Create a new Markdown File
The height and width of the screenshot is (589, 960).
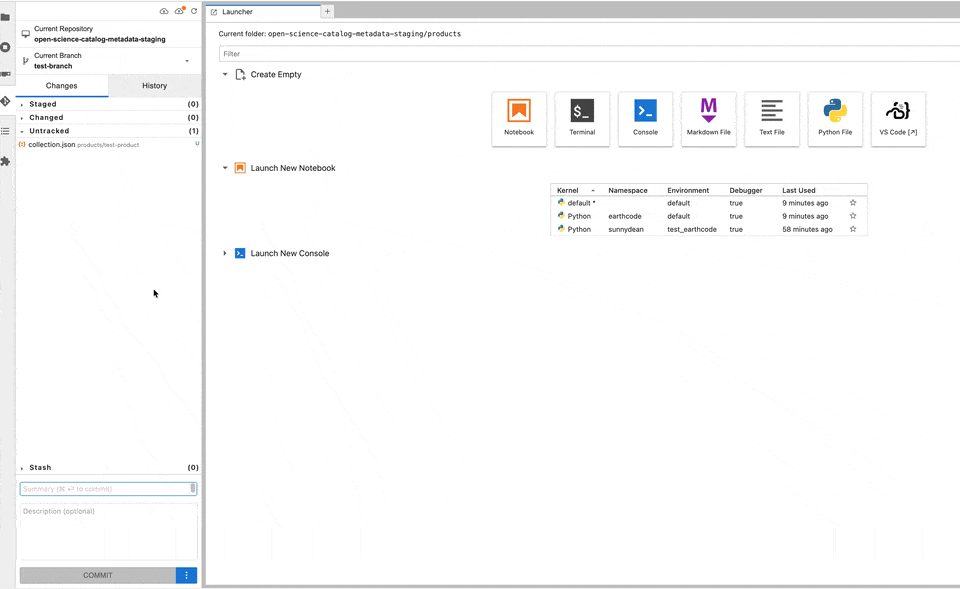[708, 119]
